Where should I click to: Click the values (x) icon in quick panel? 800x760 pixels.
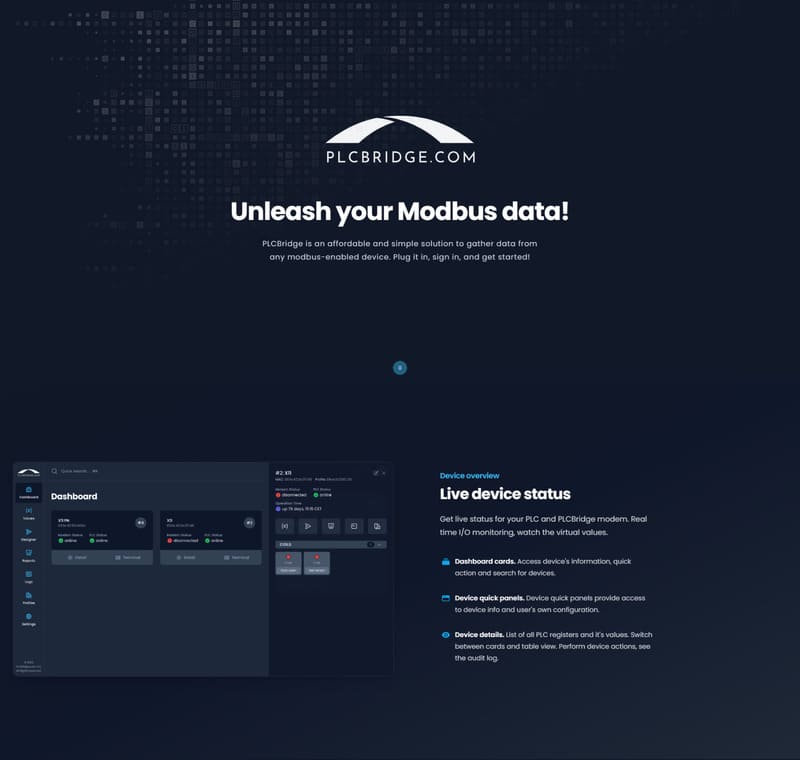[x=285, y=526]
